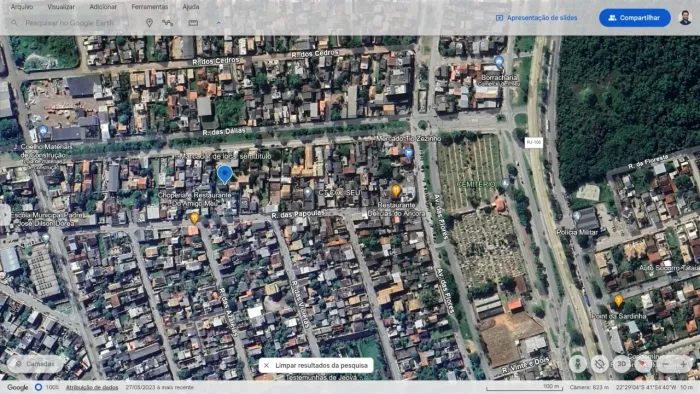
Task: Click the blue search result pin
Action: tap(225, 174)
